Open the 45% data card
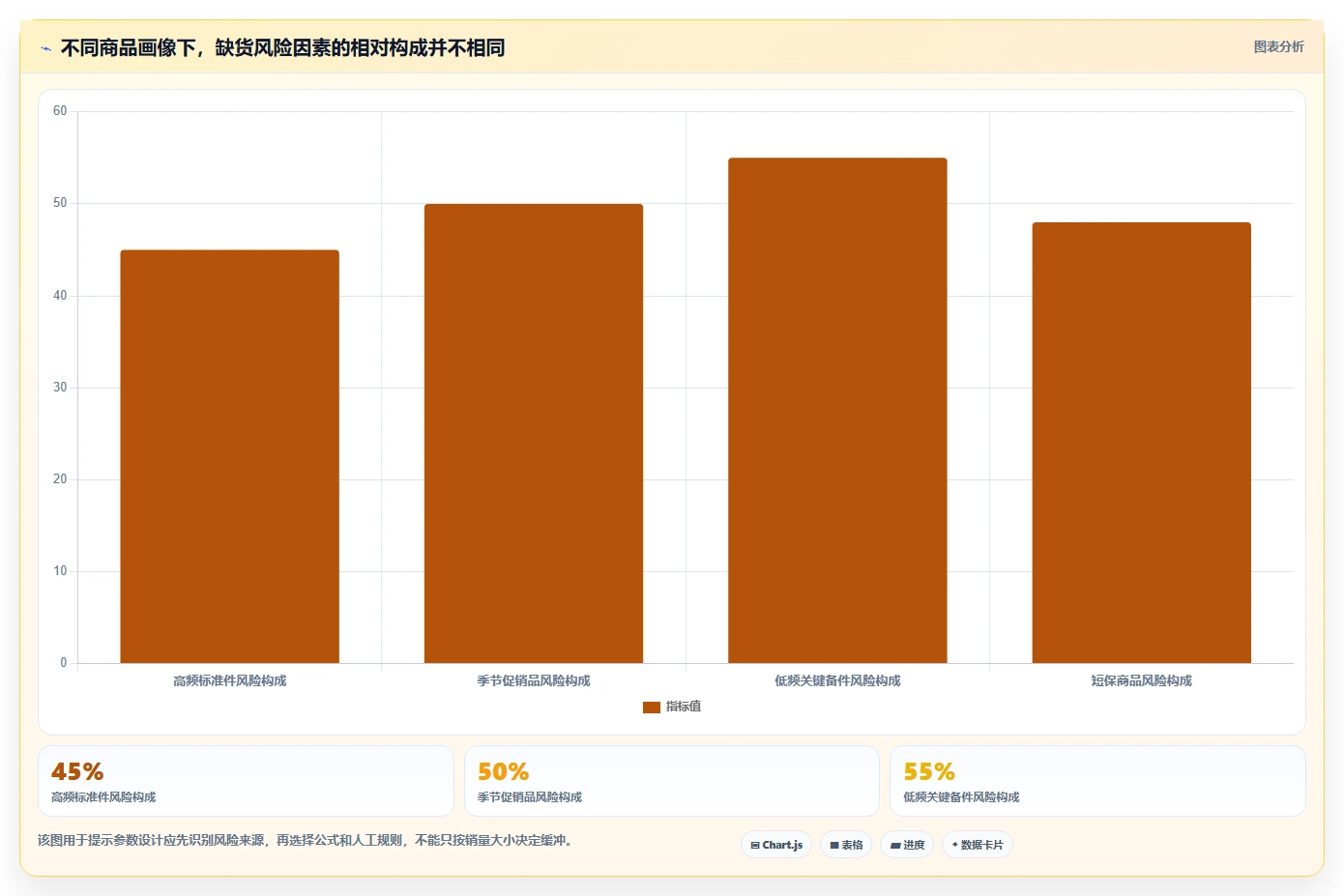The width and height of the screenshot is (1344, 896). click(x=246, y=781)
